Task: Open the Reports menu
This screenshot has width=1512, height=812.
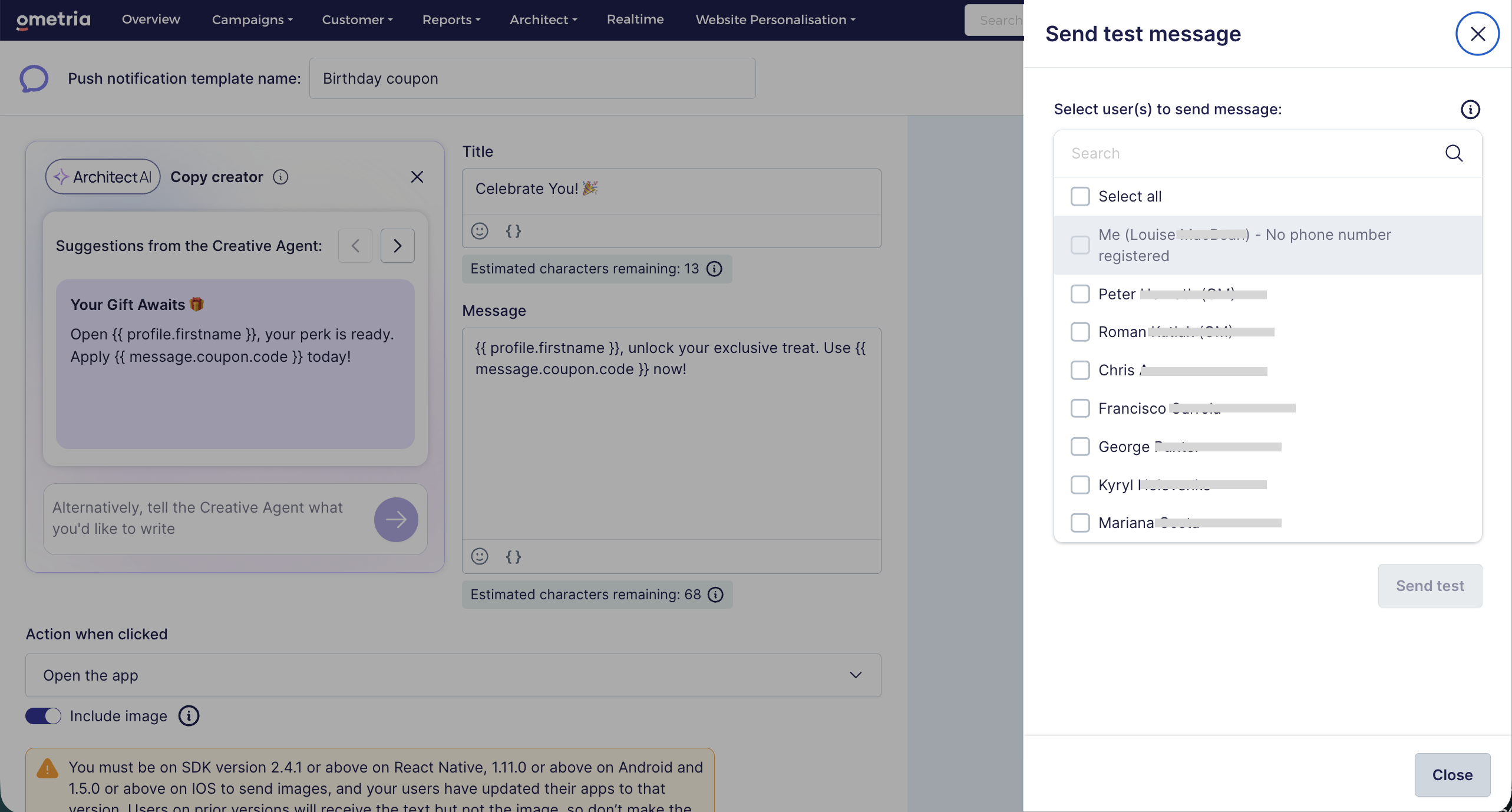Action: click(x=451, y=19)
